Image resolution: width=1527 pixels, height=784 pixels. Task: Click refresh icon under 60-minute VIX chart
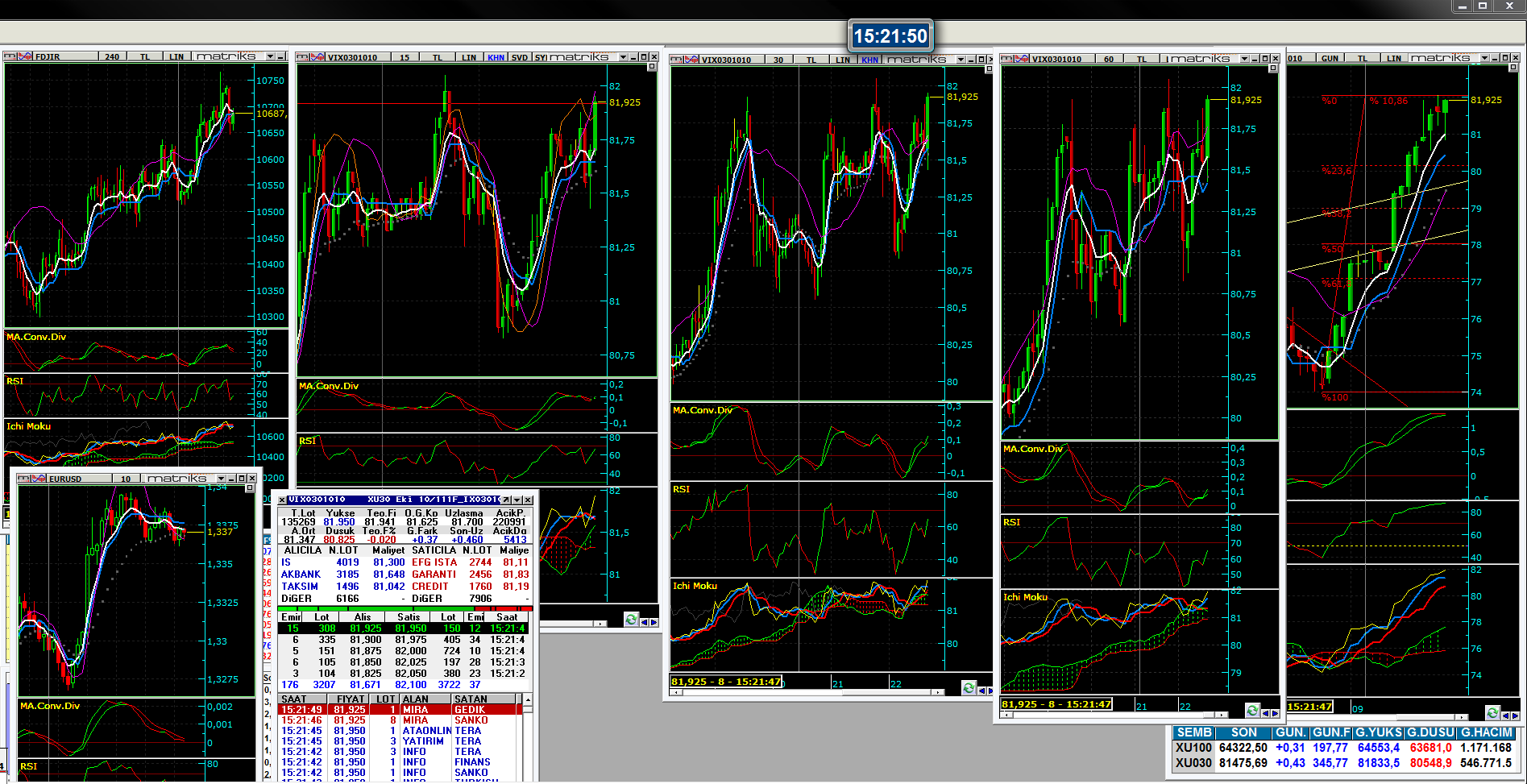(x=1252, y=710)
